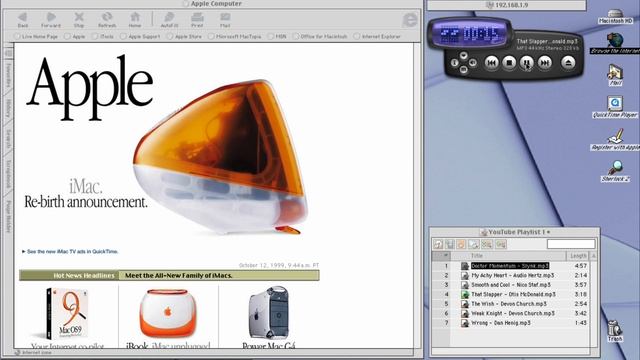Open Internet Explorer favorites bar link
Viewport: 640px width, 360px height.
point(377,36)
